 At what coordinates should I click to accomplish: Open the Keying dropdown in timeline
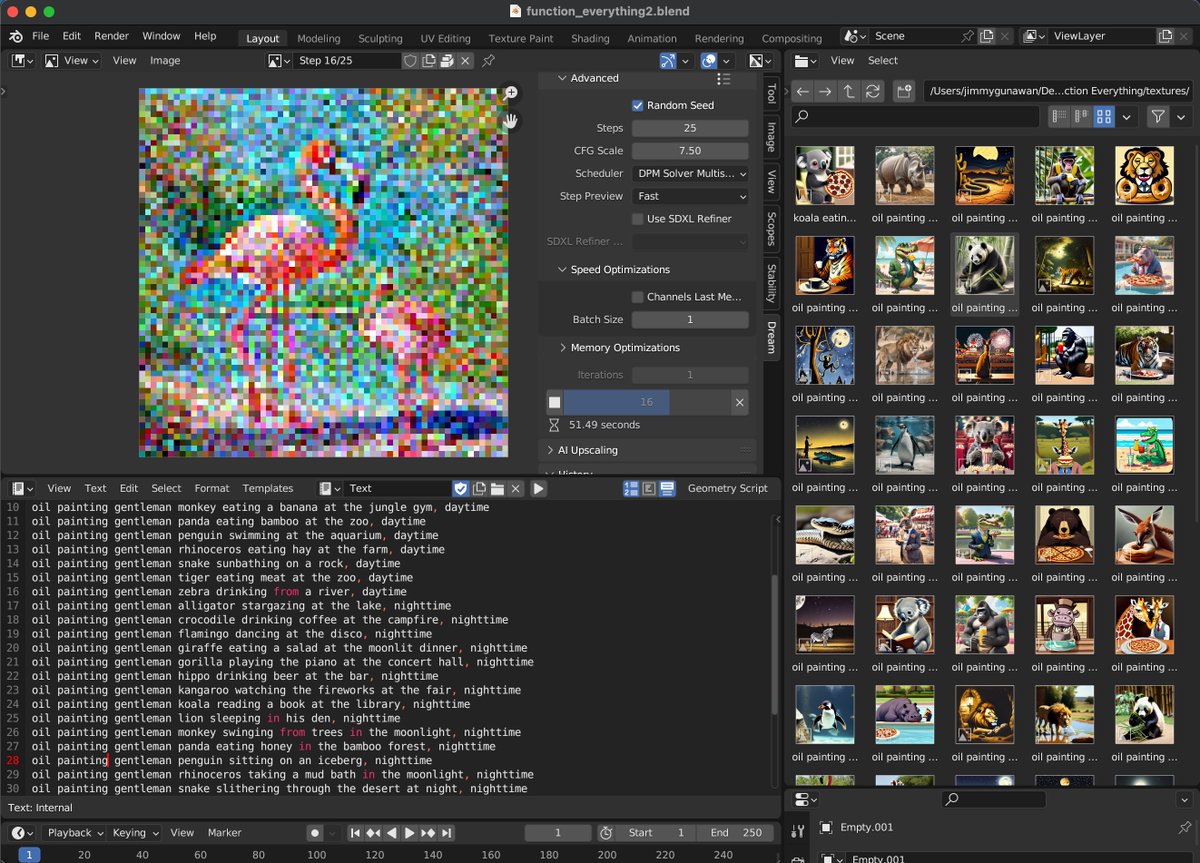(136, 833)
